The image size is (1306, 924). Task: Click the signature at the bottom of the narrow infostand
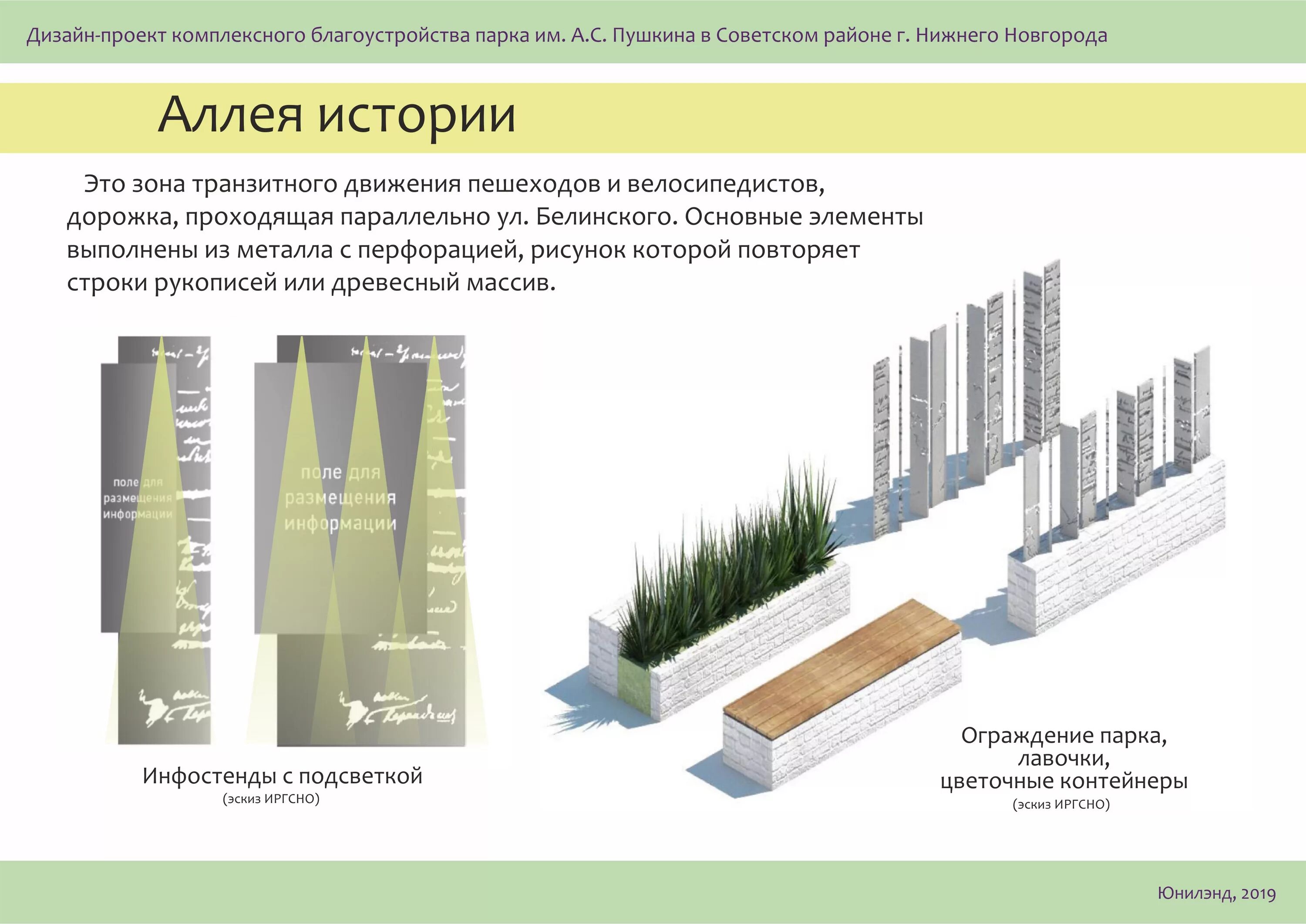tap(174, 707)
